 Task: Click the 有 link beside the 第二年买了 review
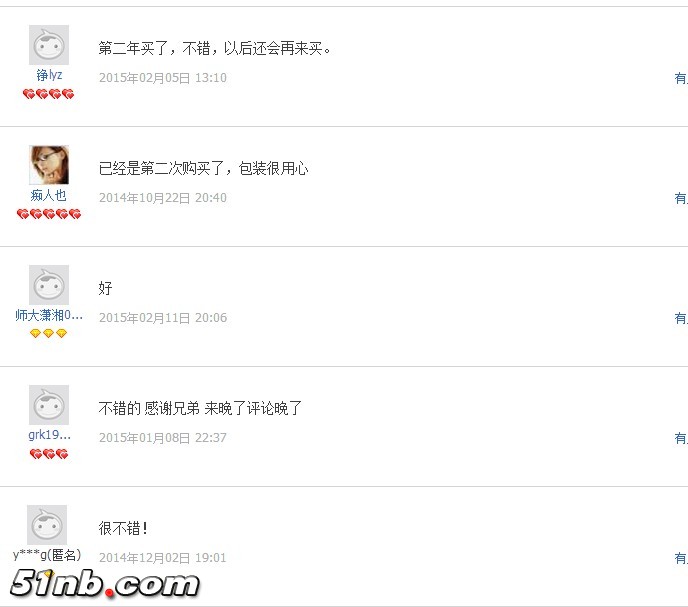coord(681,78)
